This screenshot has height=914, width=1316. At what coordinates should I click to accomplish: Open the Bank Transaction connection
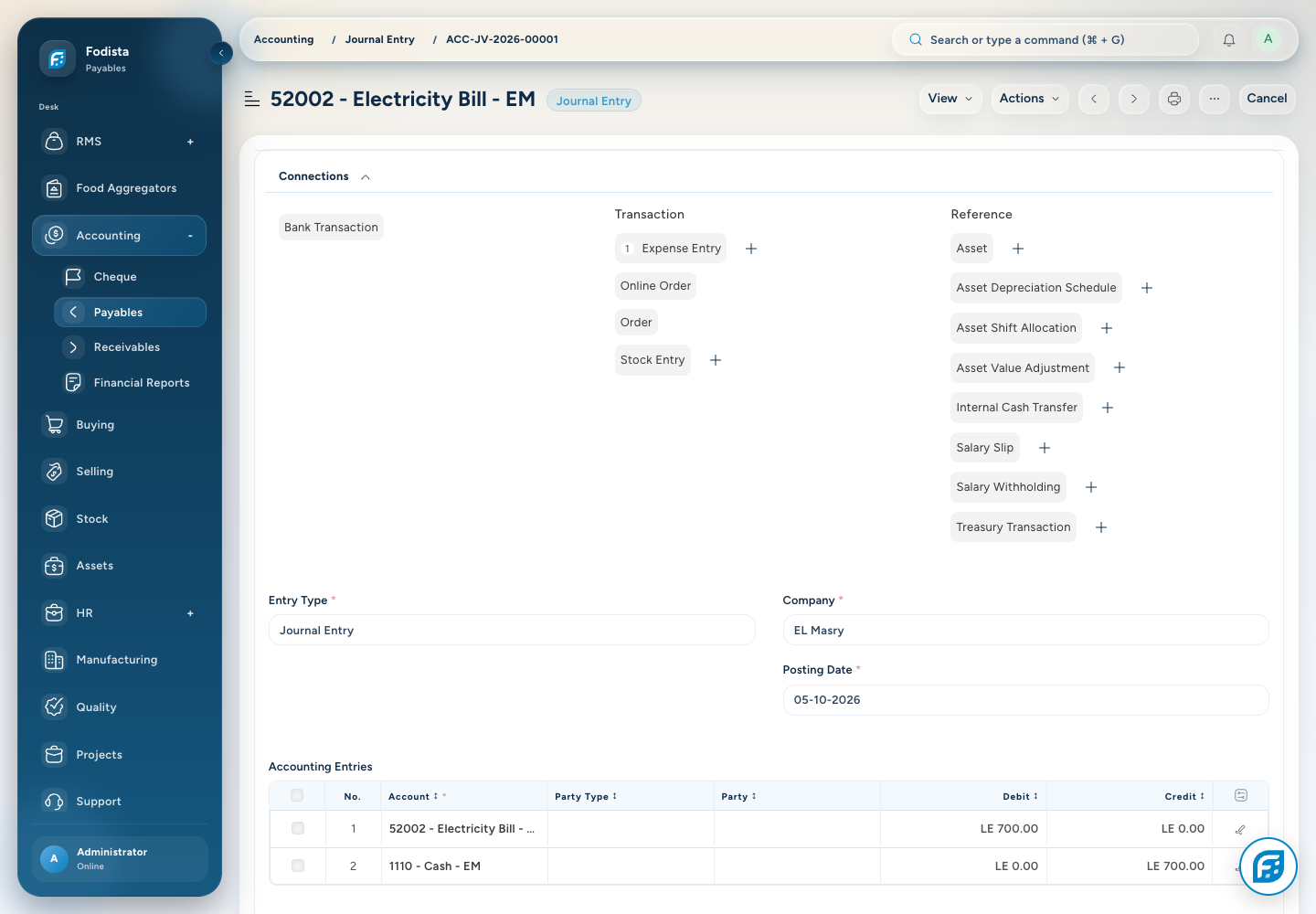coord(331,228)
